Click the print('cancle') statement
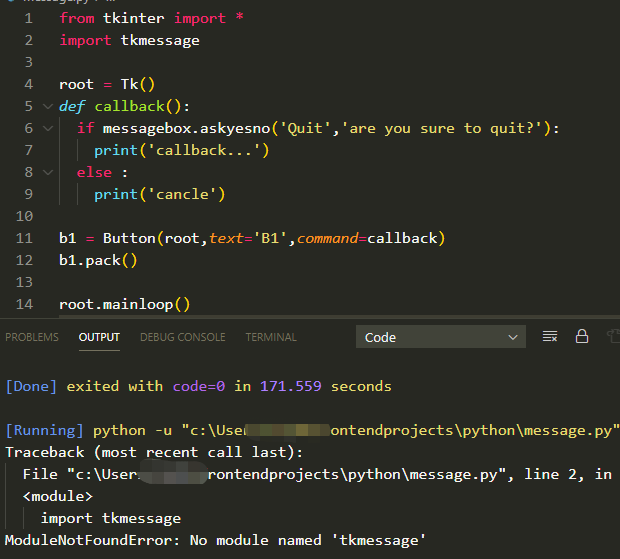 tap(159, 195)
